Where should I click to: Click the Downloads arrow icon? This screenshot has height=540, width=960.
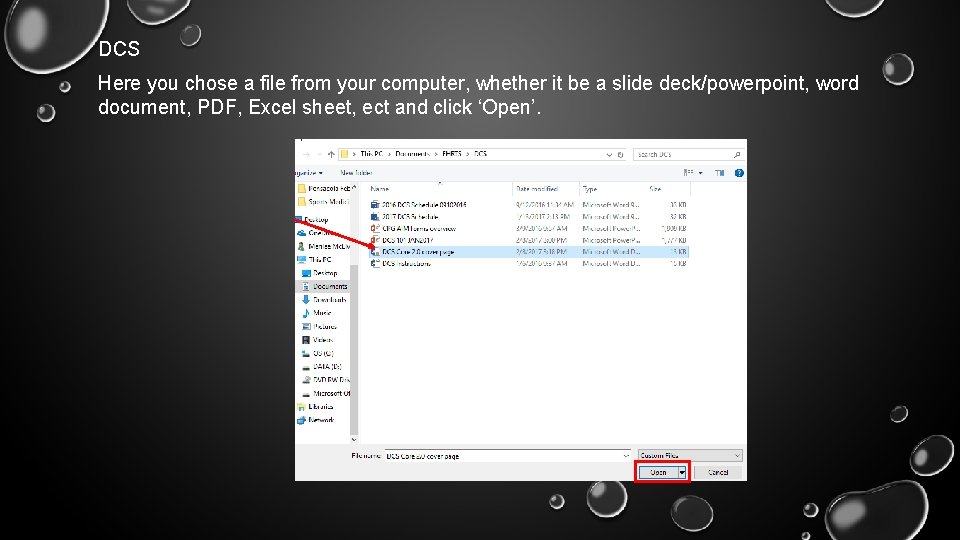click(x=306, y=300)
